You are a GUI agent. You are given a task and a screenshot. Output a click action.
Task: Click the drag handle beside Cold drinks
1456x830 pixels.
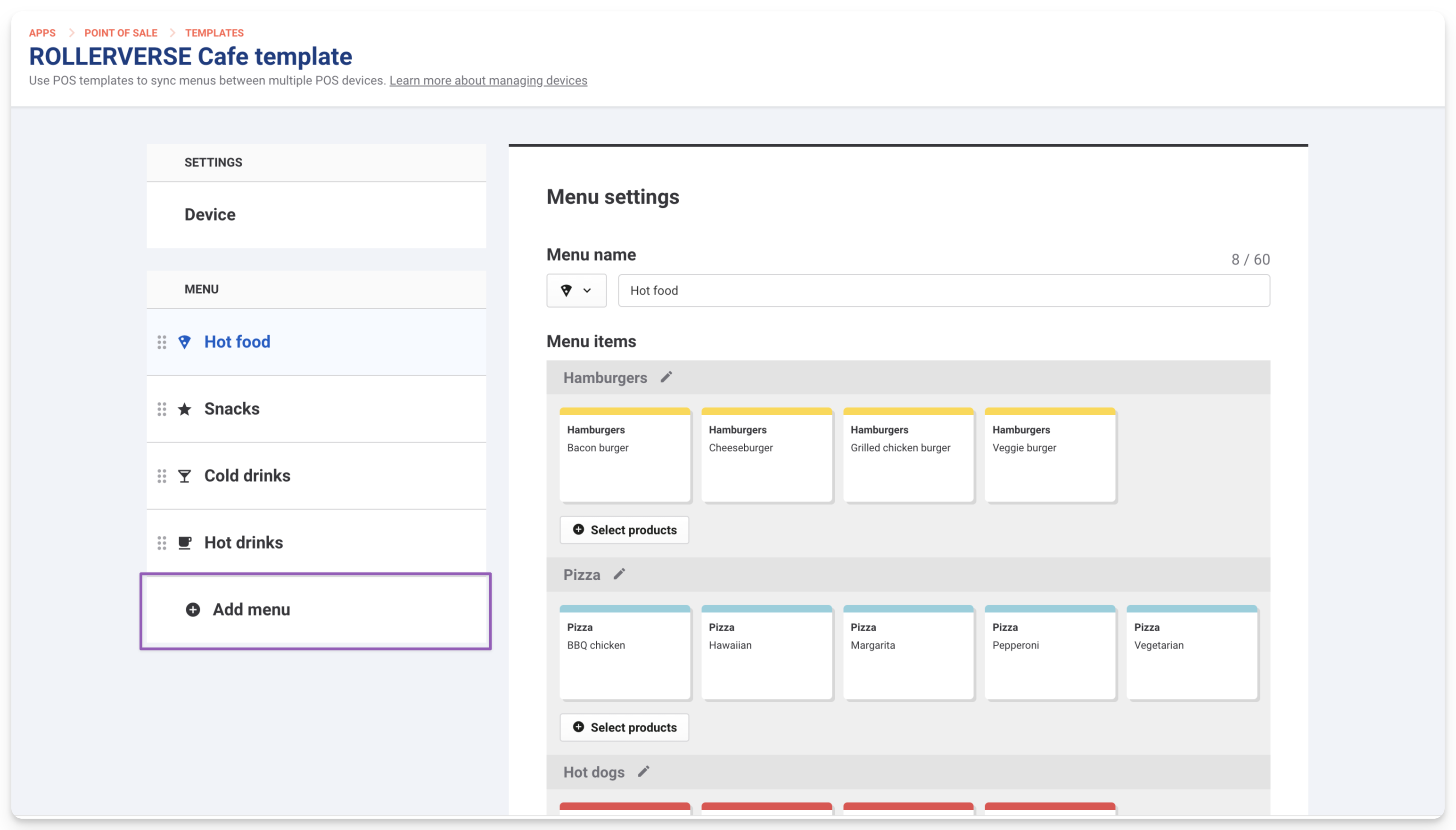162,476
